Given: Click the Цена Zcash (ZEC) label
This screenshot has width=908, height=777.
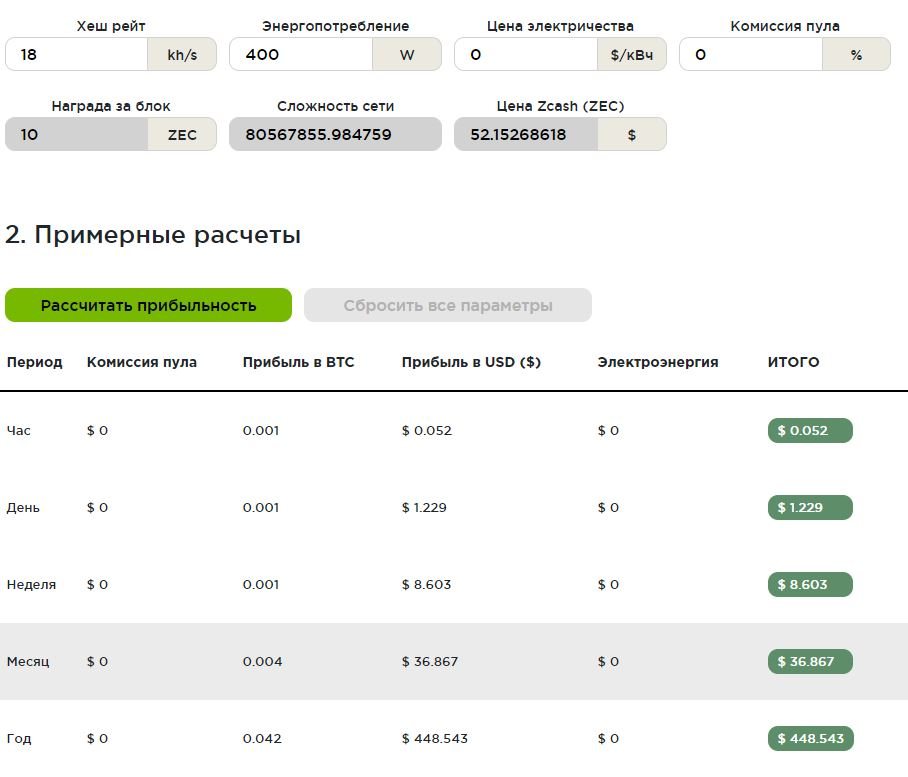Looking at the screenshot, I should [560, 106].
